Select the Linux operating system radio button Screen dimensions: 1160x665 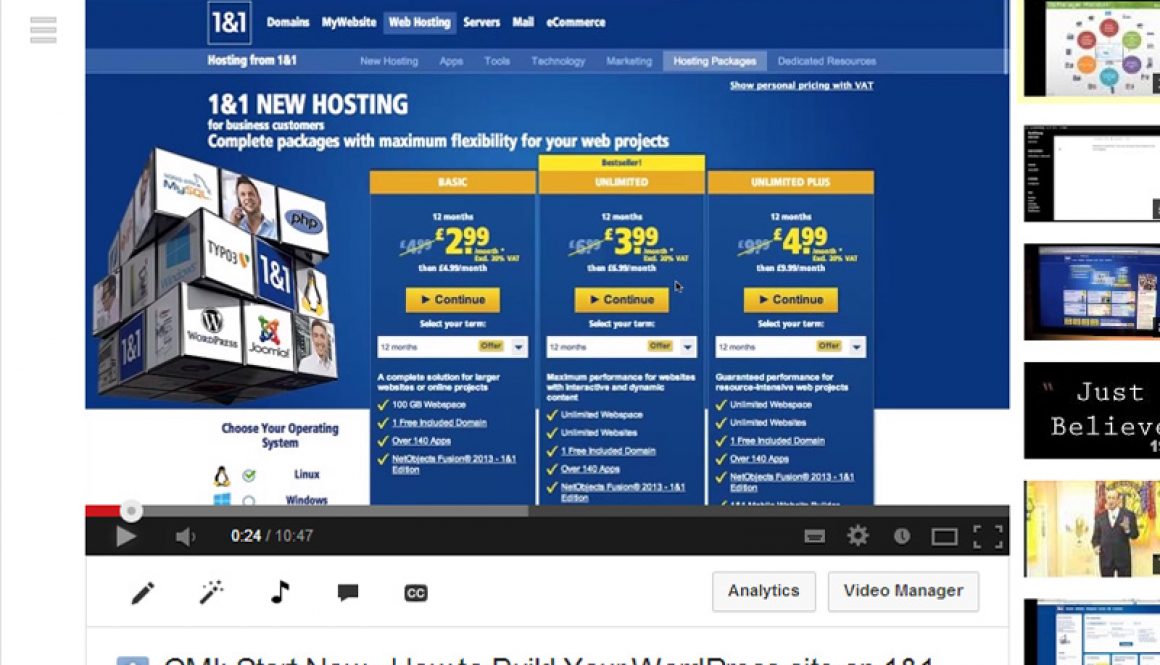(x=249, y=475)
